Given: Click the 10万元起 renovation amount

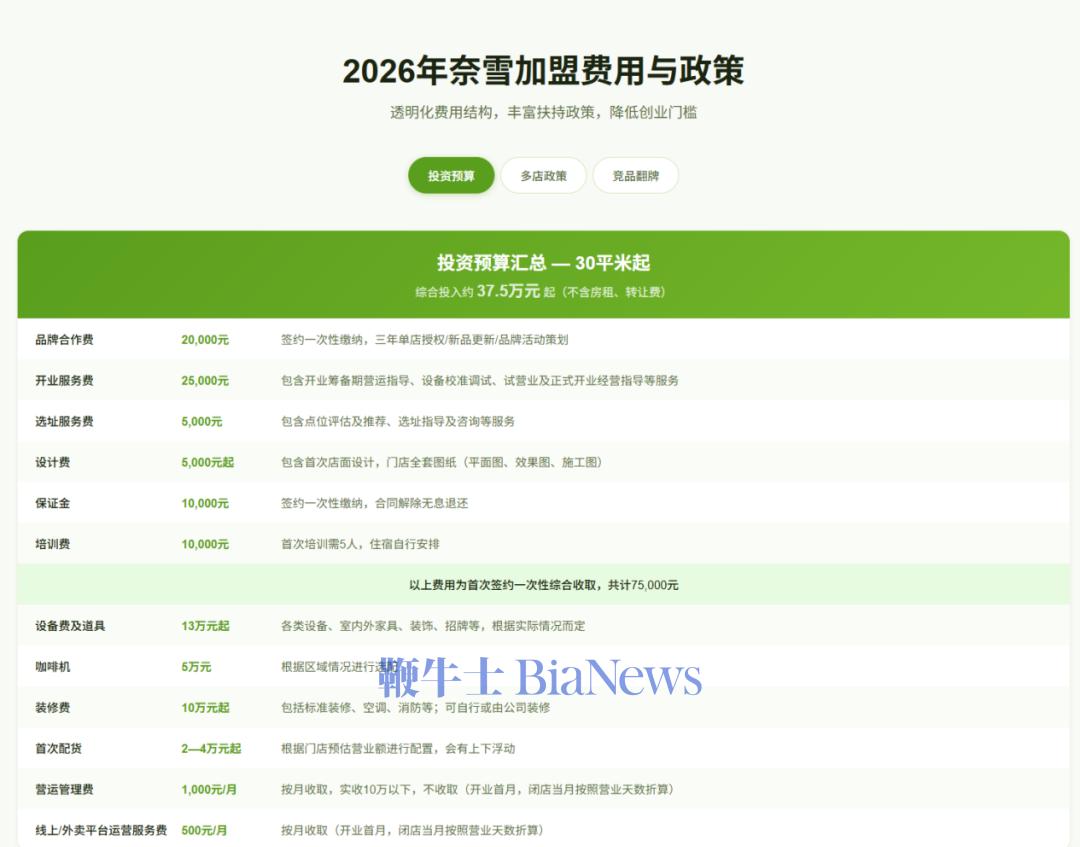Looking at the screenshot, I should tap(205, 707).
